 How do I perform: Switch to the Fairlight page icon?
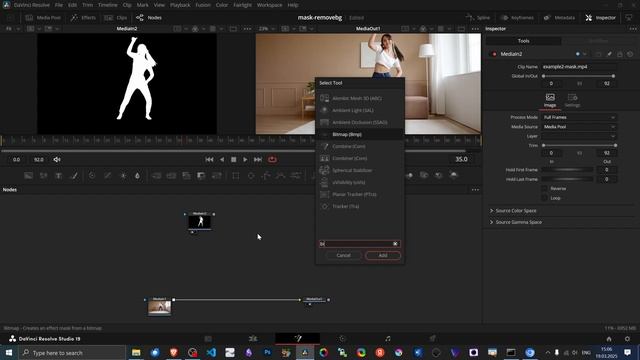point(387,338)
